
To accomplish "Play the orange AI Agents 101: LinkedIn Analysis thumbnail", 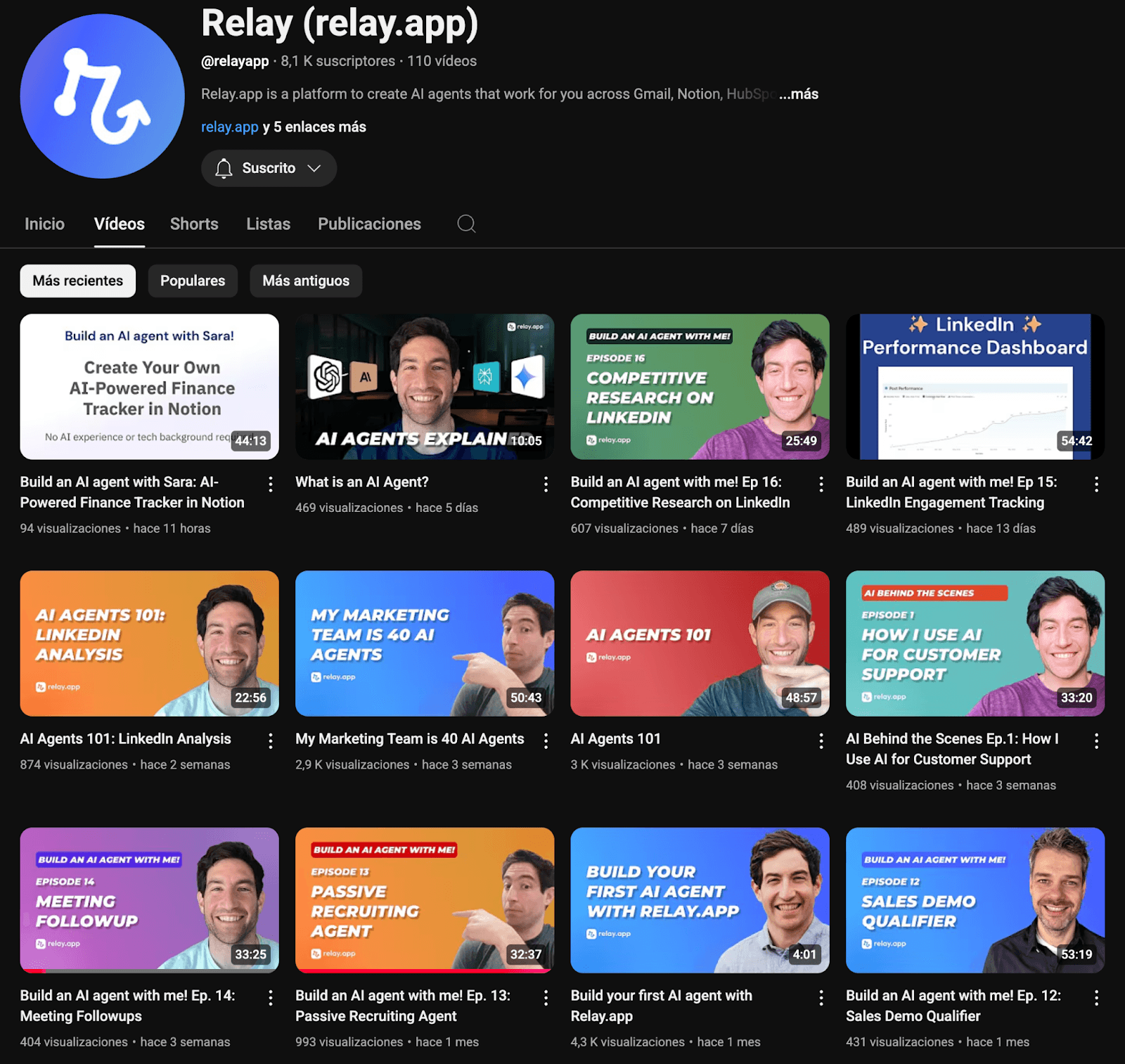I will pyautogui.click(x=150, y=643).
